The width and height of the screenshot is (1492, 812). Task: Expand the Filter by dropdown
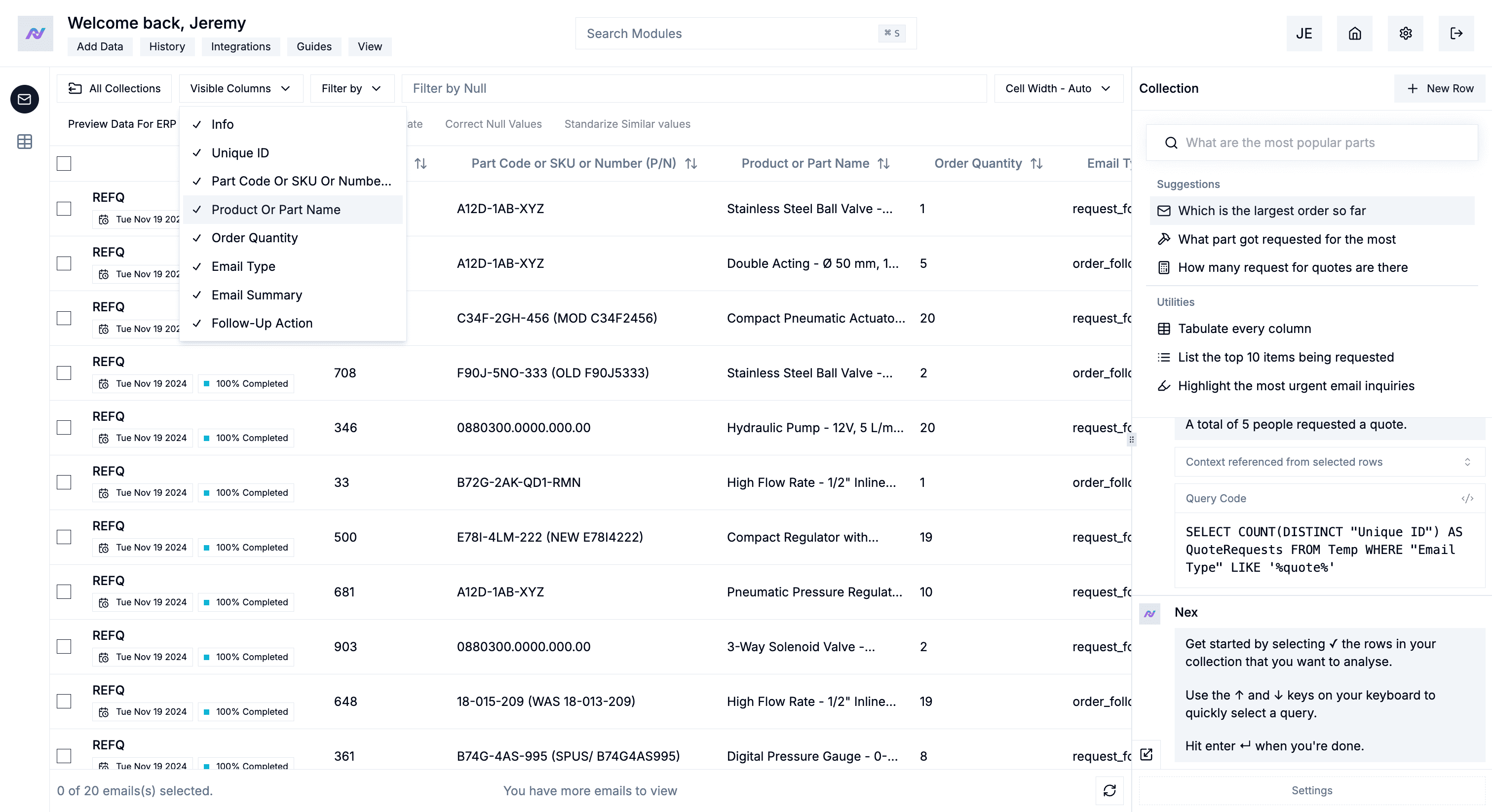point(351,88)
